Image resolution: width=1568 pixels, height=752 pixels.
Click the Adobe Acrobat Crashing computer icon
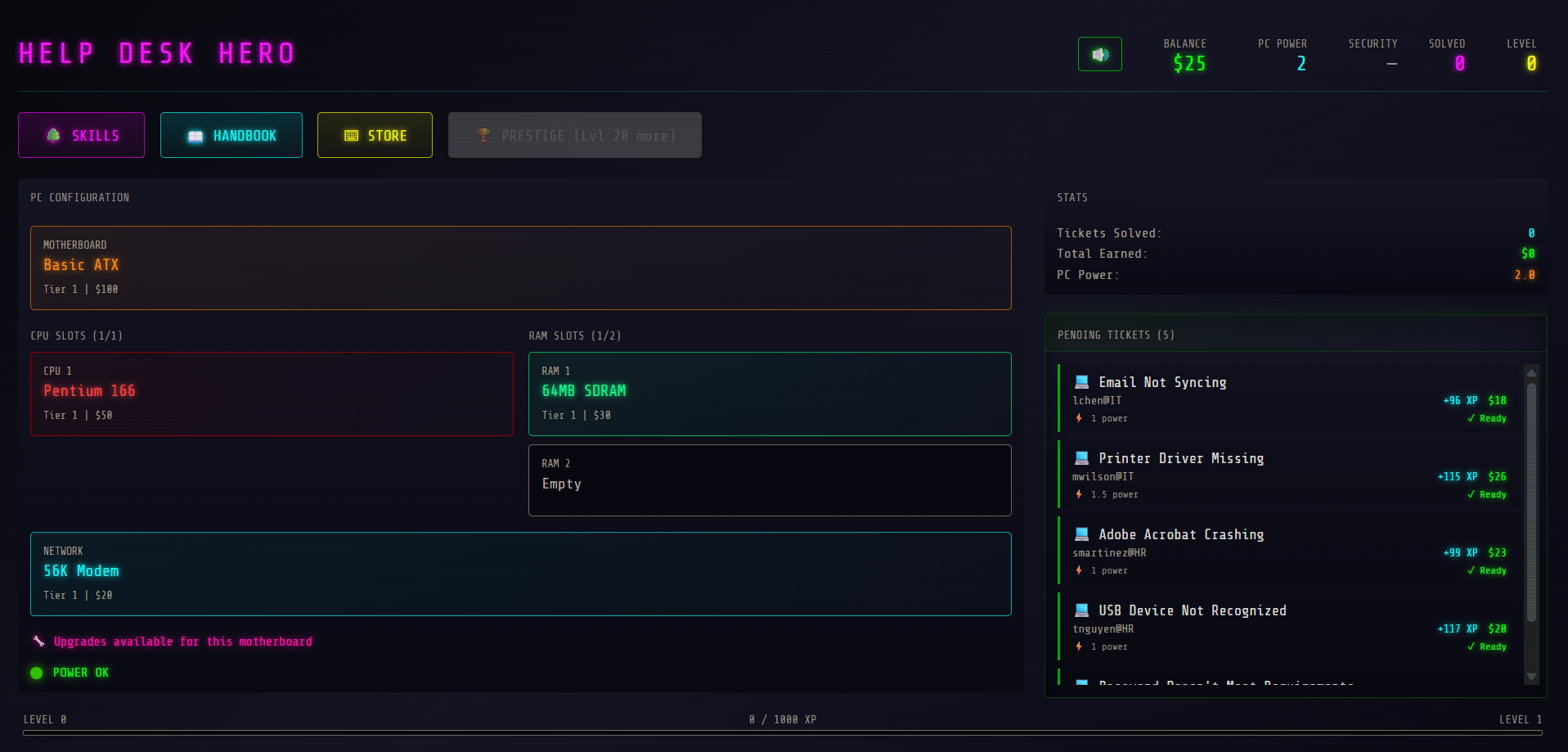(x=1081, y=534)
